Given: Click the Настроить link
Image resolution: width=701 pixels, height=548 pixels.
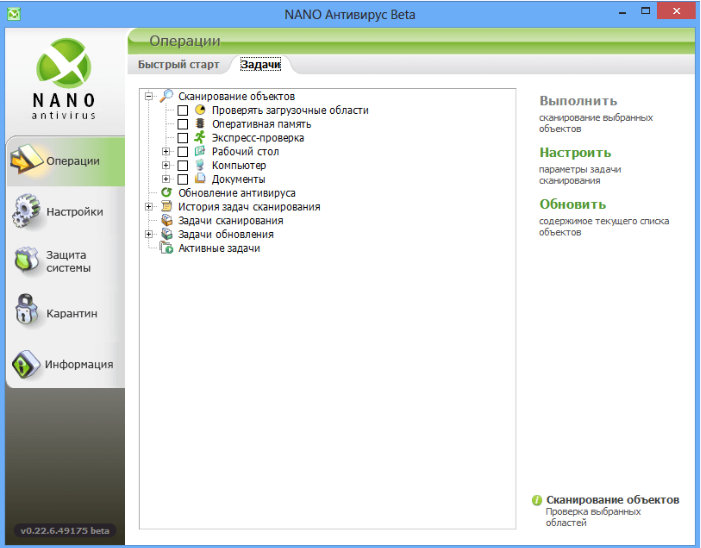Looking at the screenshot, I should [x=575, y=152].
